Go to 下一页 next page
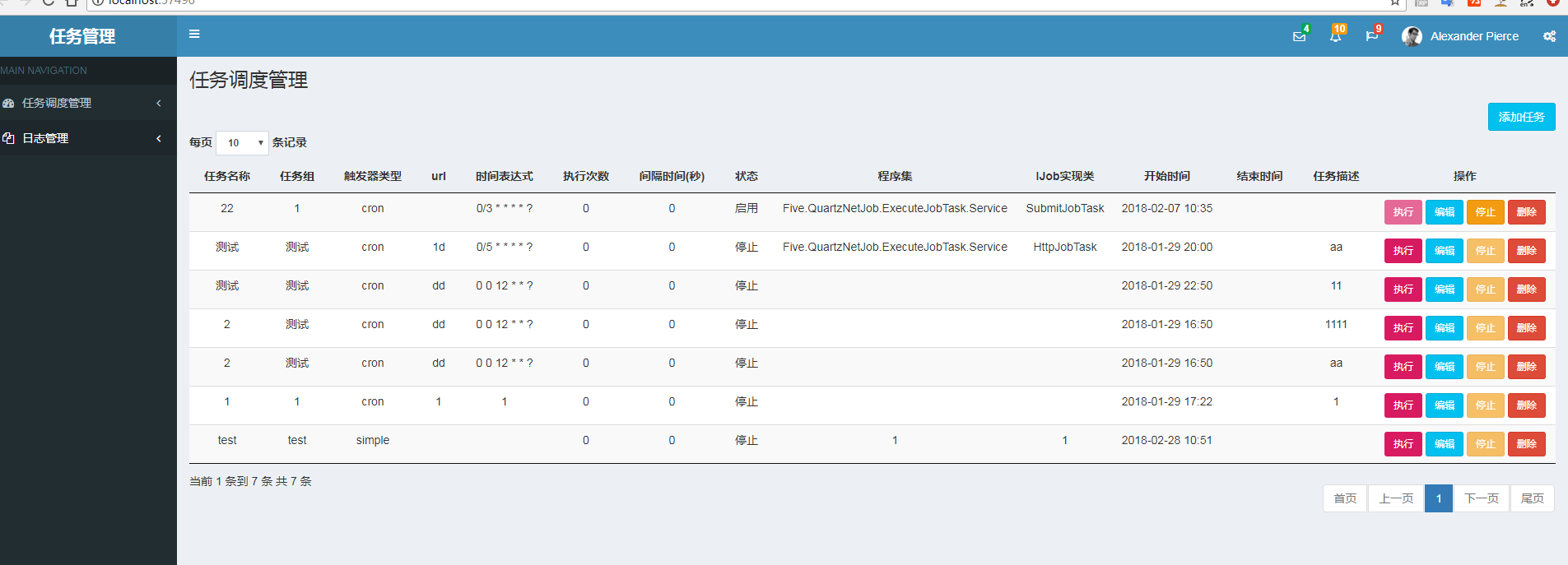The height and width of the screenshot is (565, 1568). (x=1481, y=498)
